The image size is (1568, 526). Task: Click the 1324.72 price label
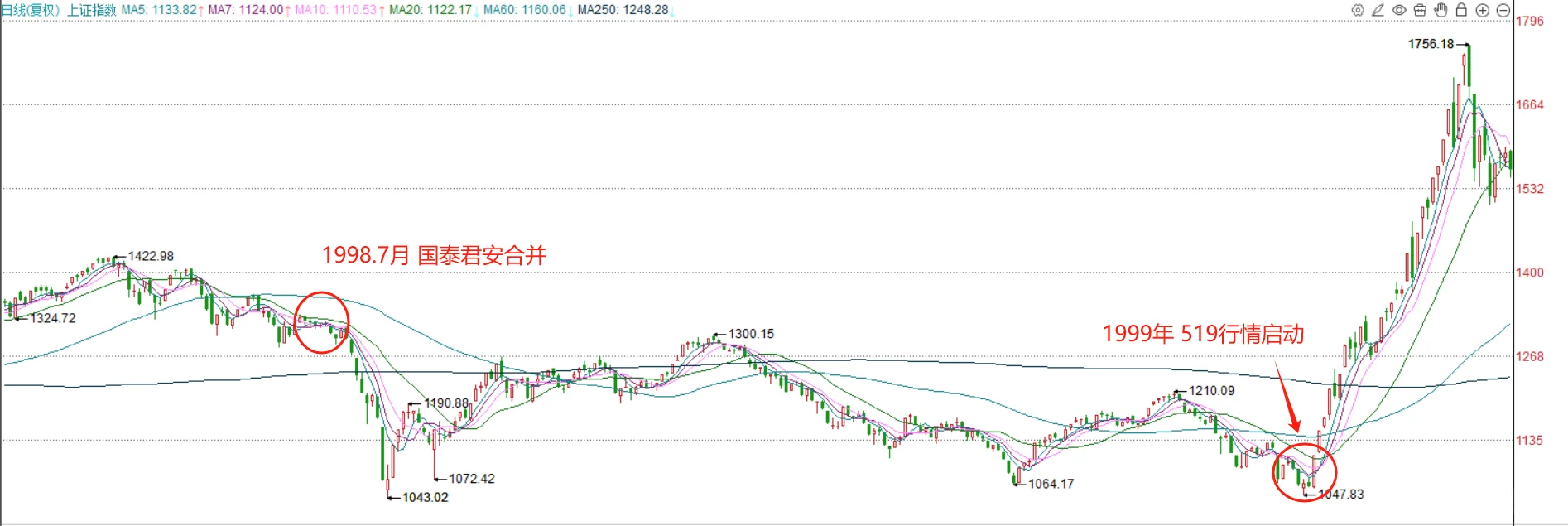[53, 318]
